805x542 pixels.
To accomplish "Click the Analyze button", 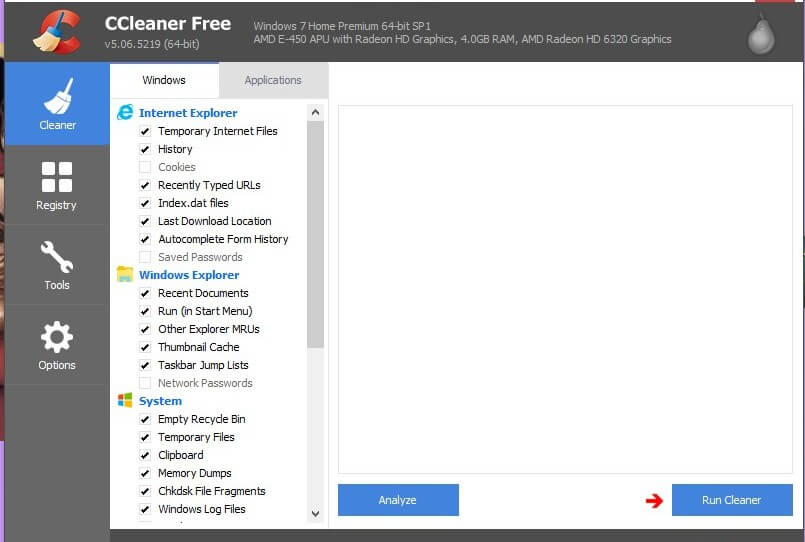I will [398, 500].
